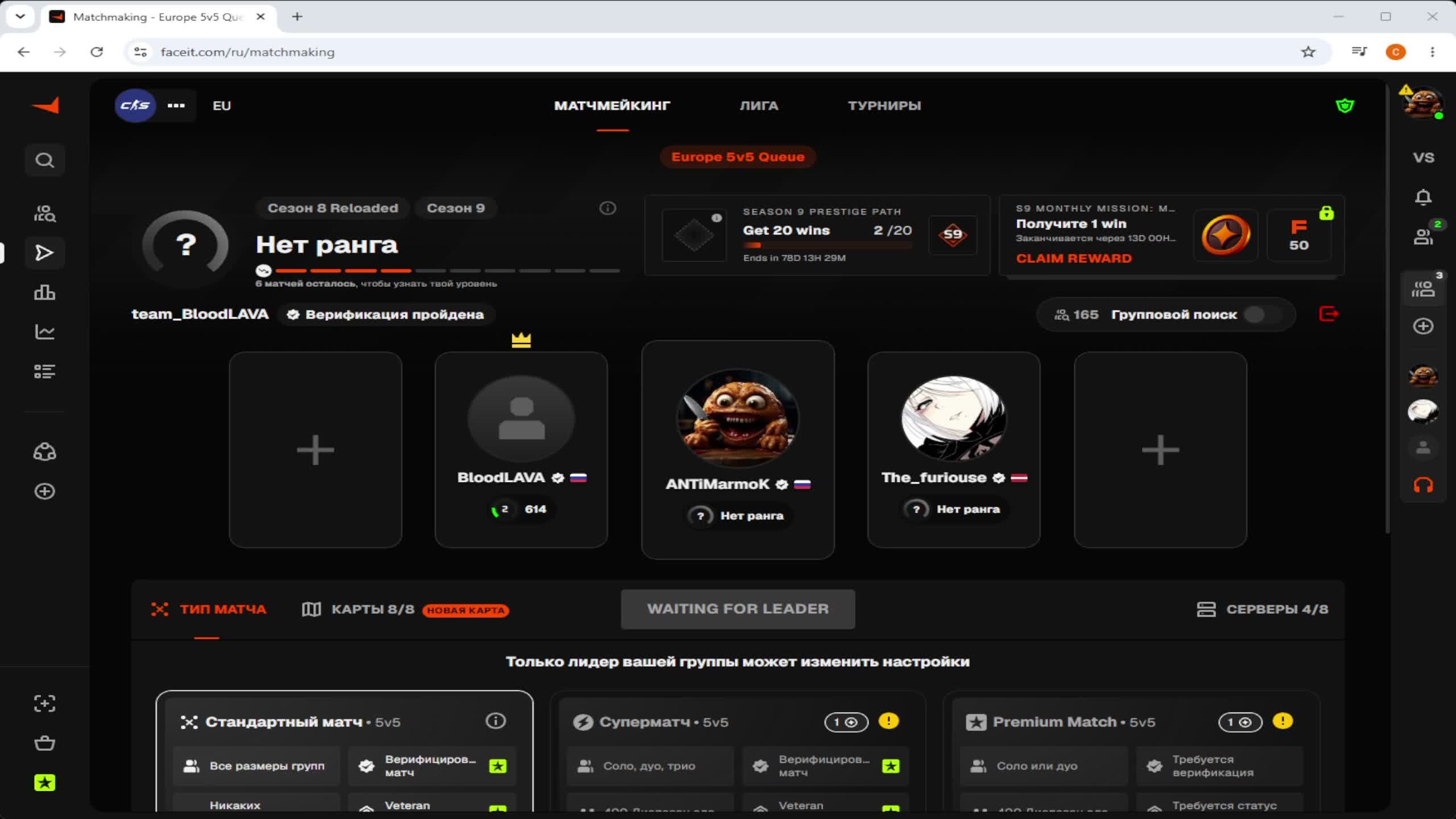
Task: Go back in browser history
Action: (x=23, y=52)
